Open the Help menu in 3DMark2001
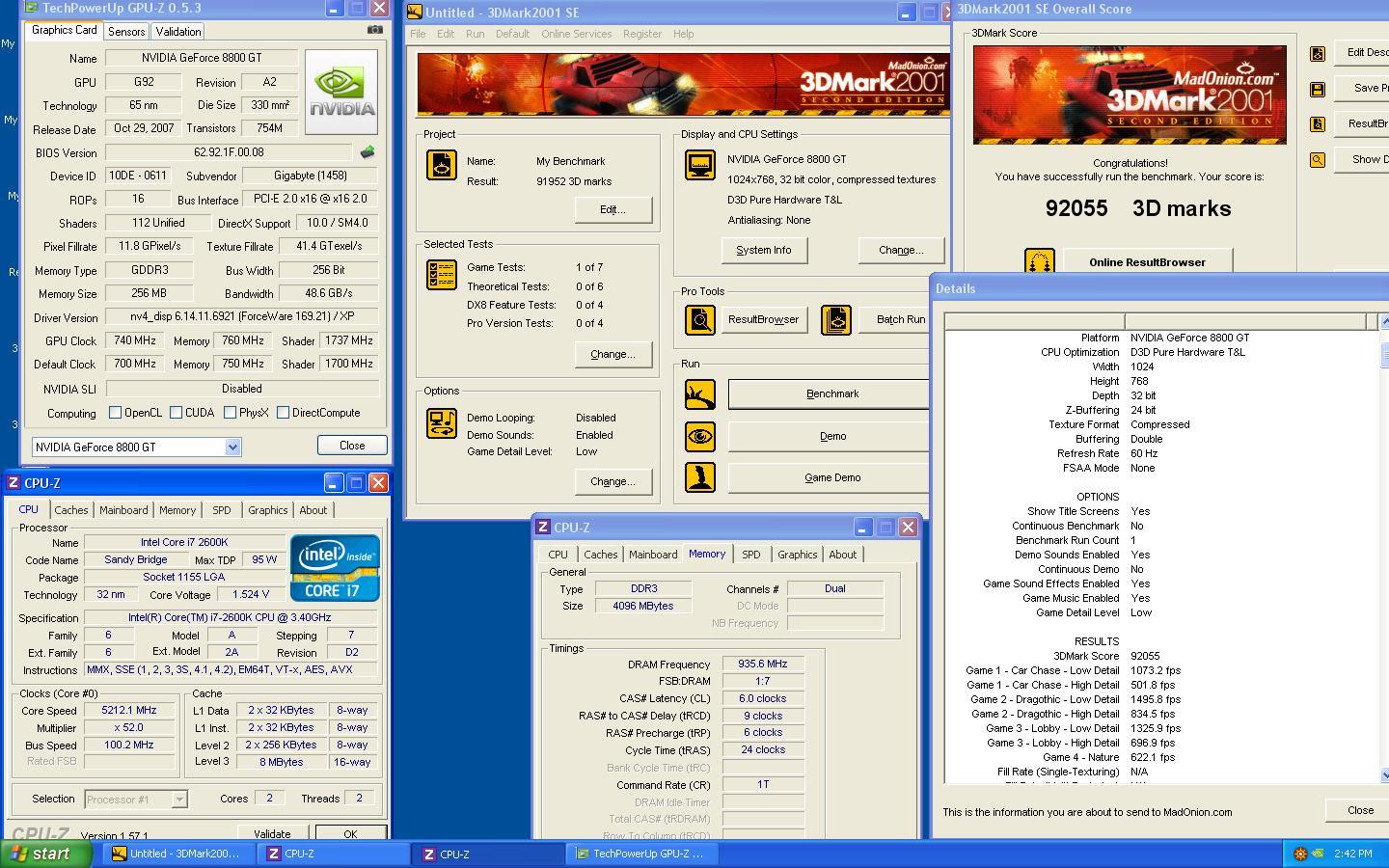The width and height of the screenshot is (1389, 868). point(683,34)
